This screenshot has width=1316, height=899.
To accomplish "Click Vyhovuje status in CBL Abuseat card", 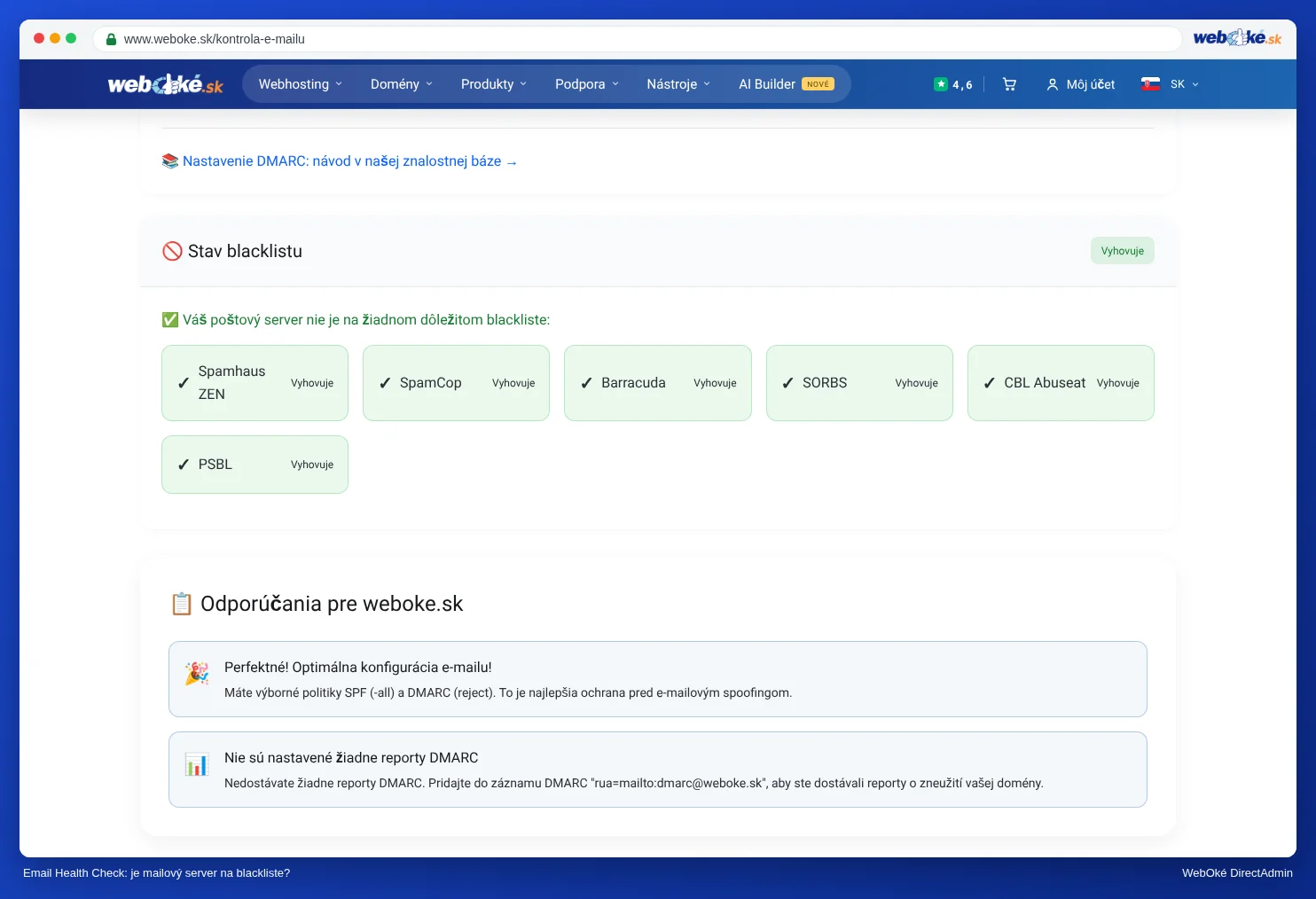I will 1118,383.
